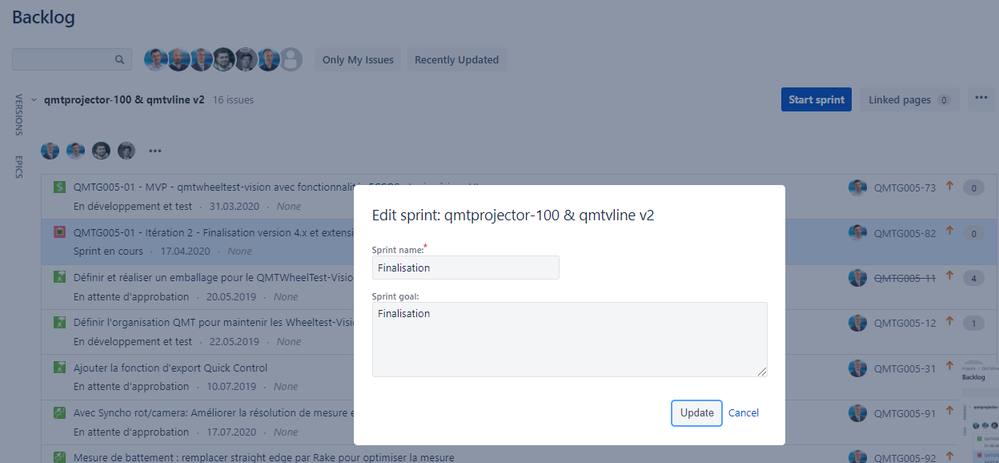Image resolution: width=999 pixels, height=463 pixels.
Task: Click assignee avatar on QMTG005-73 row
Action: point(858,187)
